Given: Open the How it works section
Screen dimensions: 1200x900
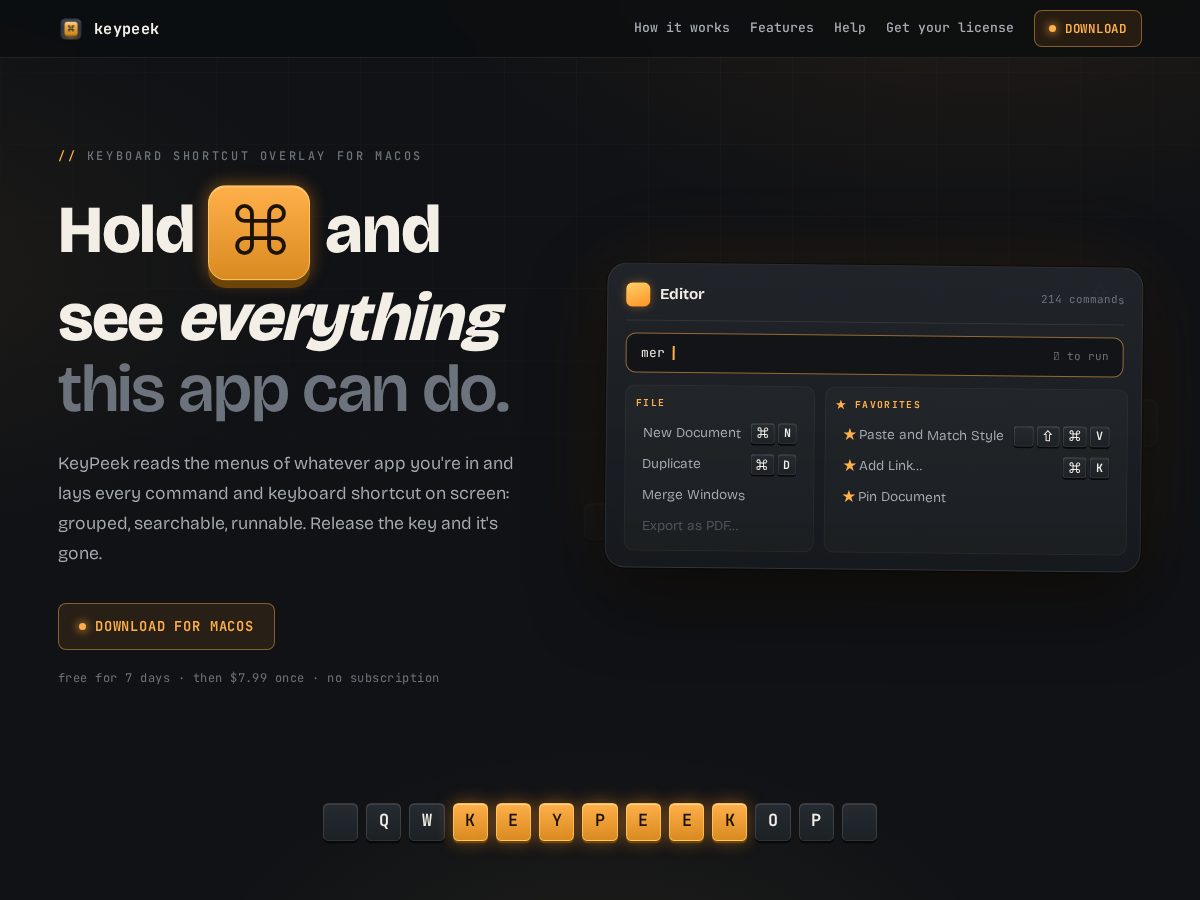Looking at the screenshot, I should (x=682, y=28).
